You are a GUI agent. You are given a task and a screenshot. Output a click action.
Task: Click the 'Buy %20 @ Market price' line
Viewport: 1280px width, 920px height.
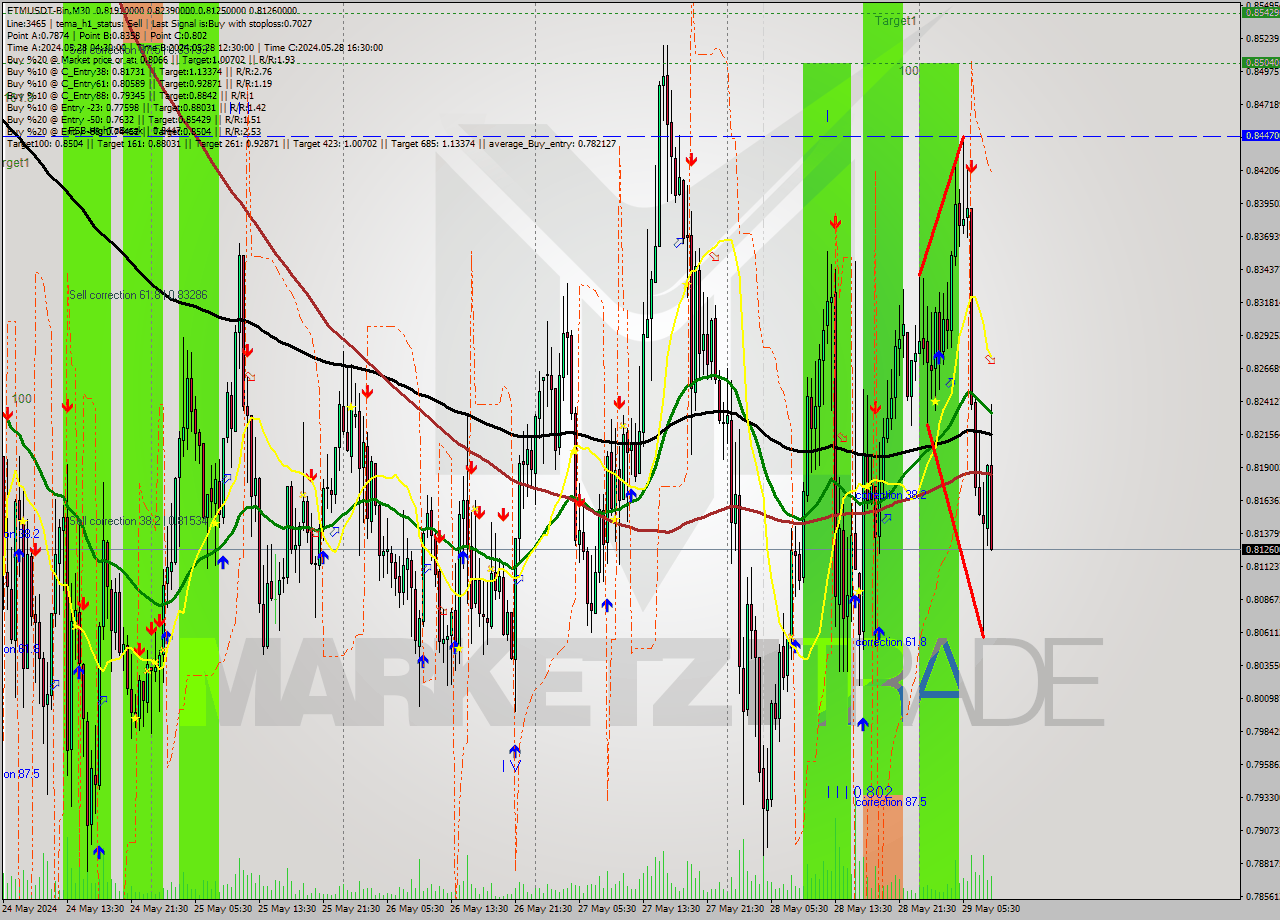(x=150, y=59)
